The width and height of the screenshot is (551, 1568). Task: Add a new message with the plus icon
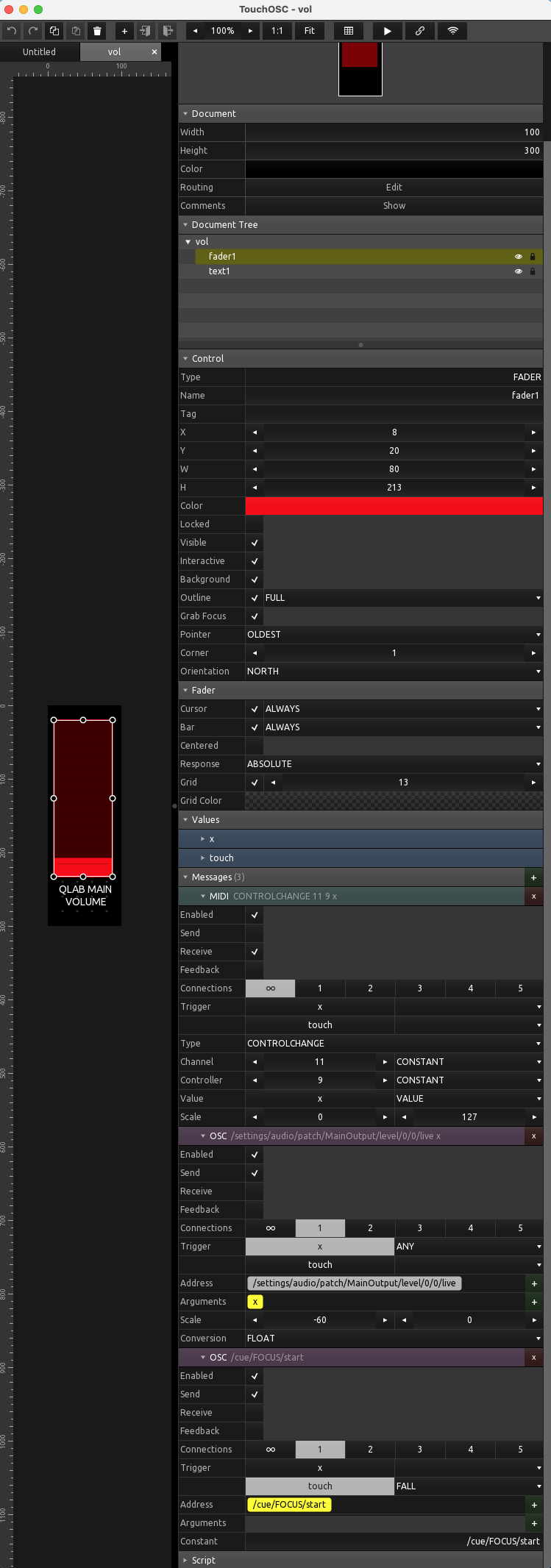coord(533,877)
